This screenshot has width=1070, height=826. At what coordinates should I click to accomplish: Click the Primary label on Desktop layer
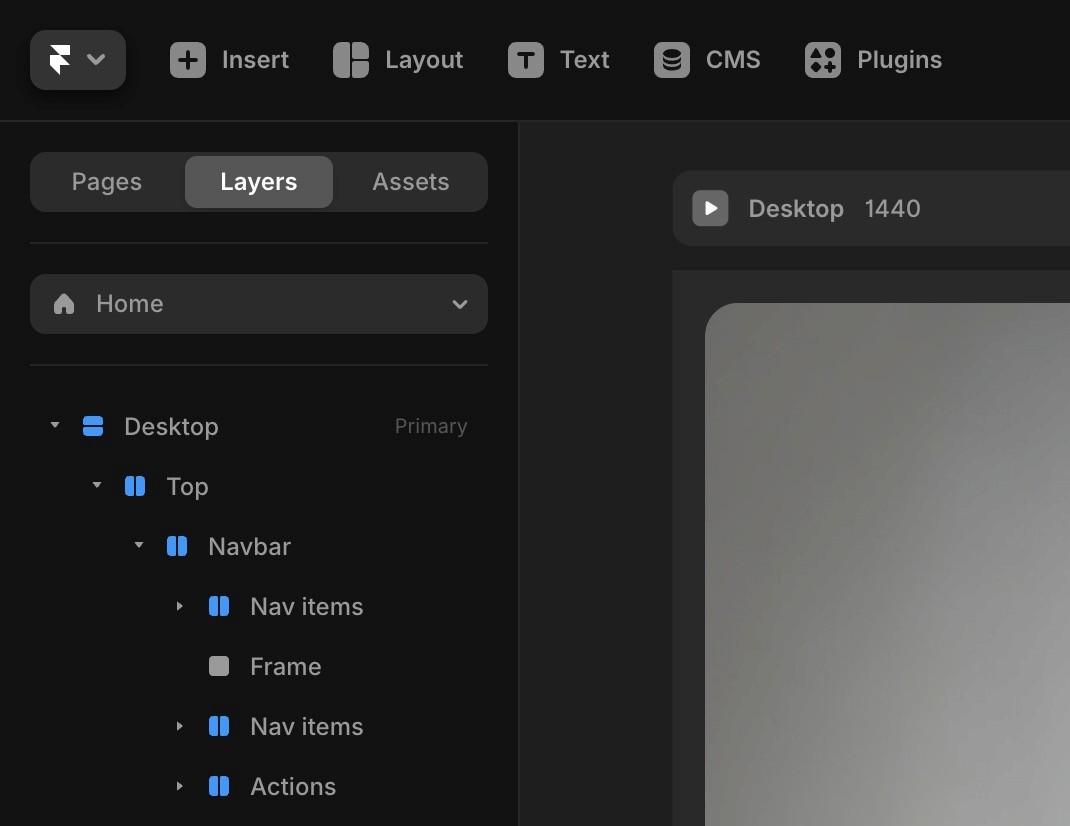pos(431,426)
